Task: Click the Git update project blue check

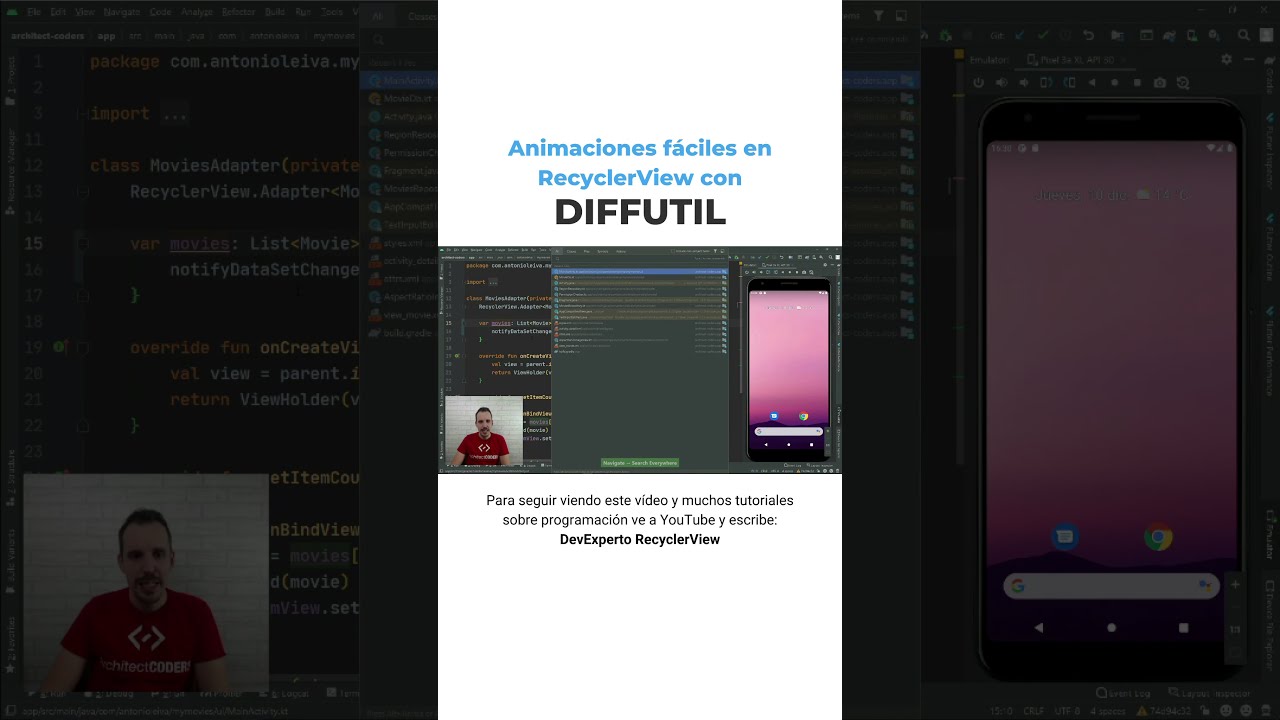Action: pos(1021,35)
